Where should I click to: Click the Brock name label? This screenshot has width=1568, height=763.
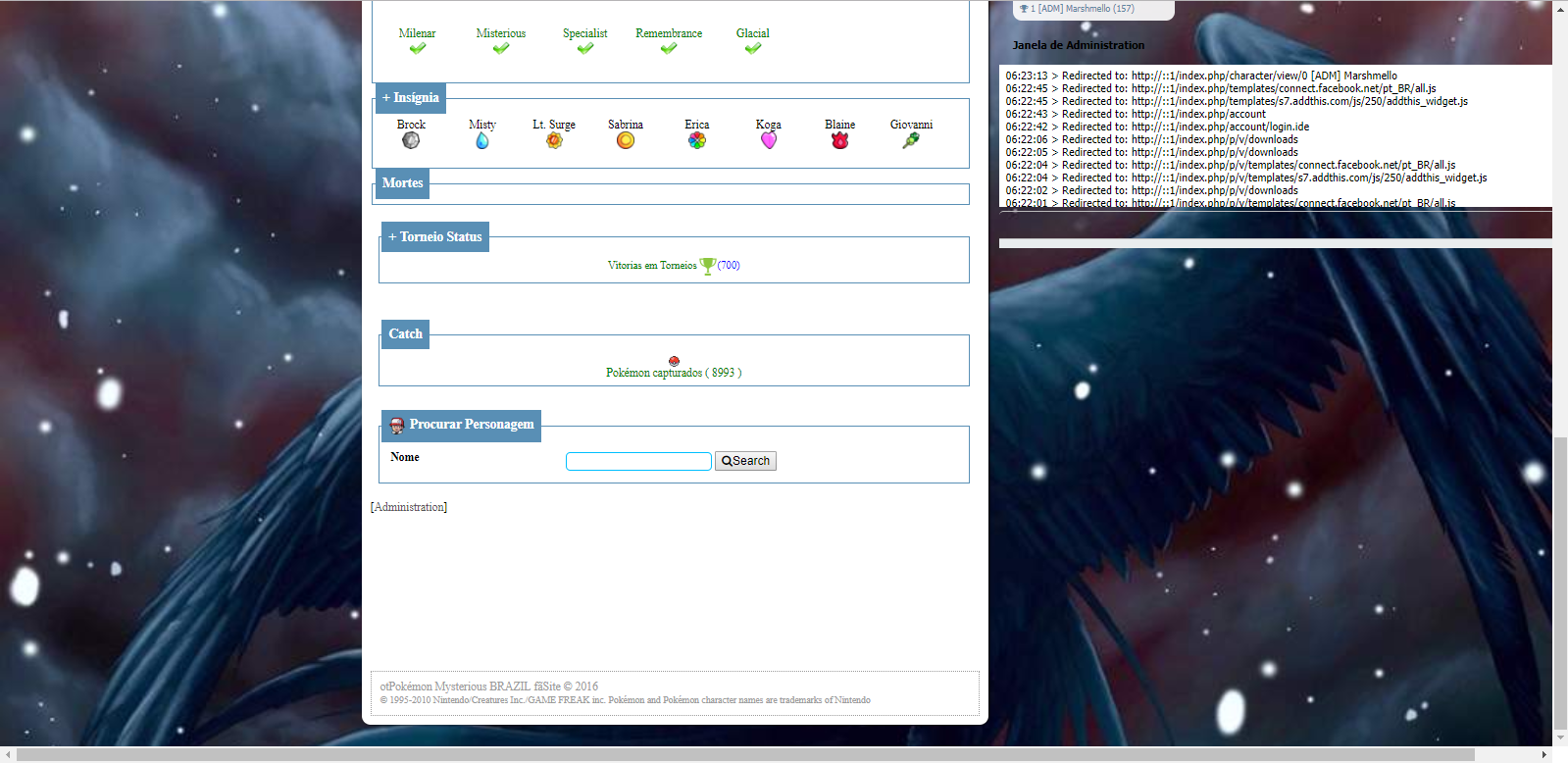(x=411, y=125)
